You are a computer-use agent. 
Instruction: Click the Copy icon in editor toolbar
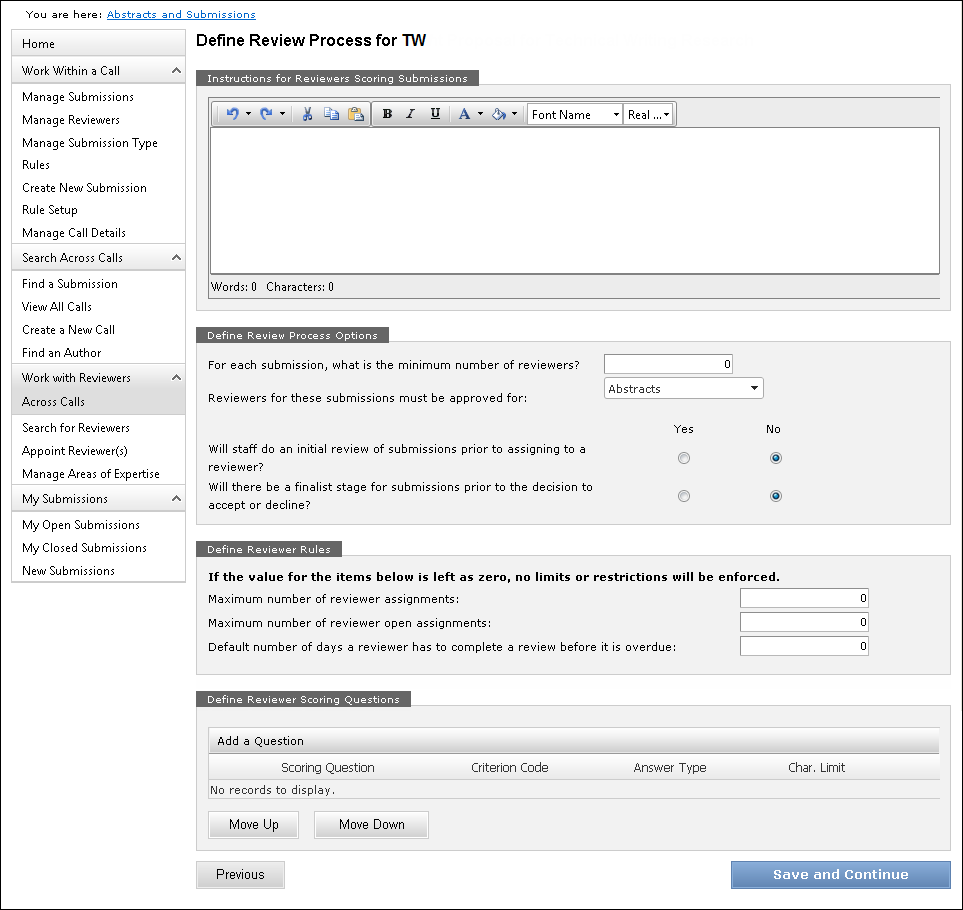pyautogui.click(x=331, y=115)
